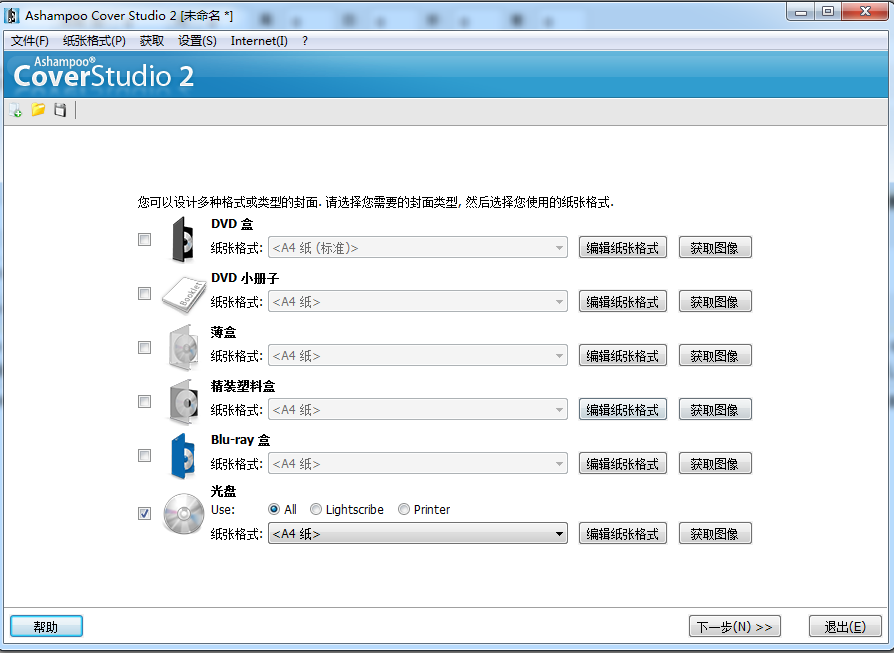Screen dimensions: 894x653
Task: Click the 光盘 disc icon
Action: (x=183, y=514)
